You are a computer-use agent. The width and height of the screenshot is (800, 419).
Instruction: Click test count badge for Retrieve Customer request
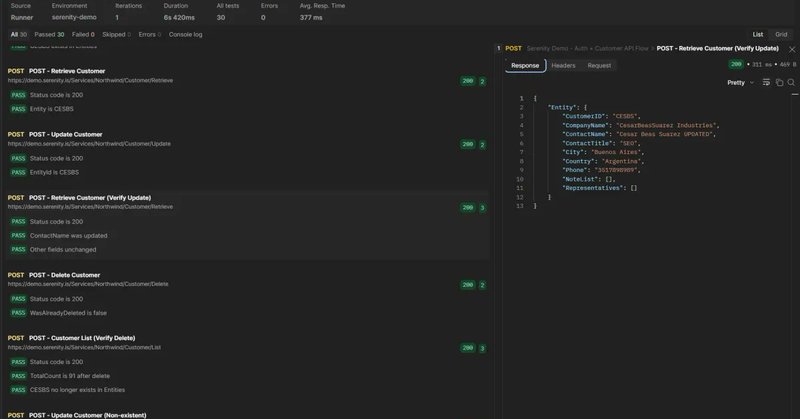point(482,82)
